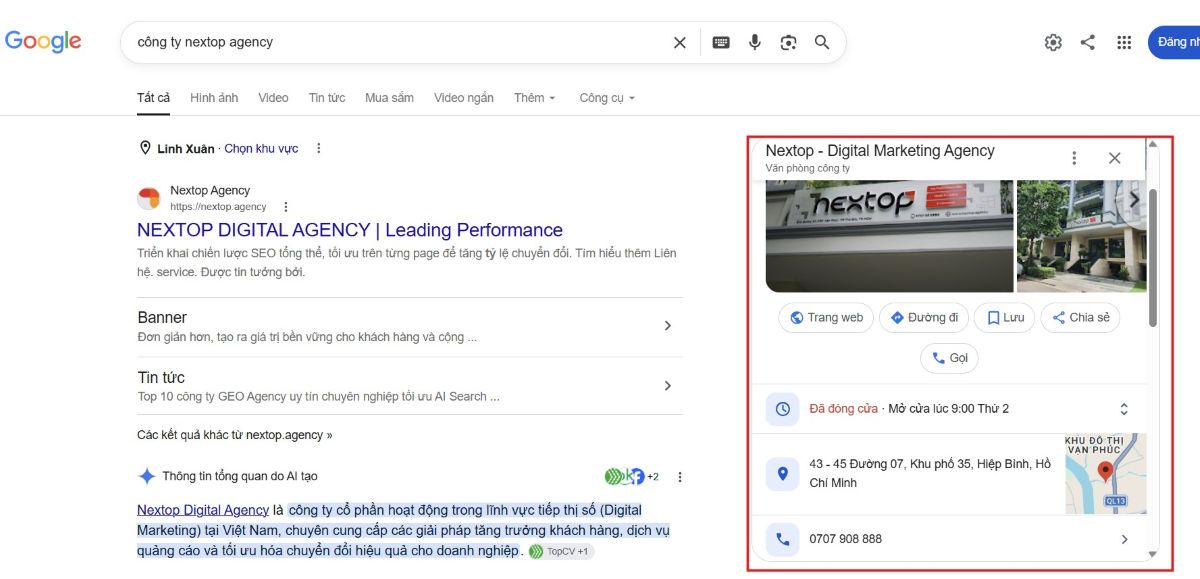Open the phone number row chevron

click(x=1124, y=539)
